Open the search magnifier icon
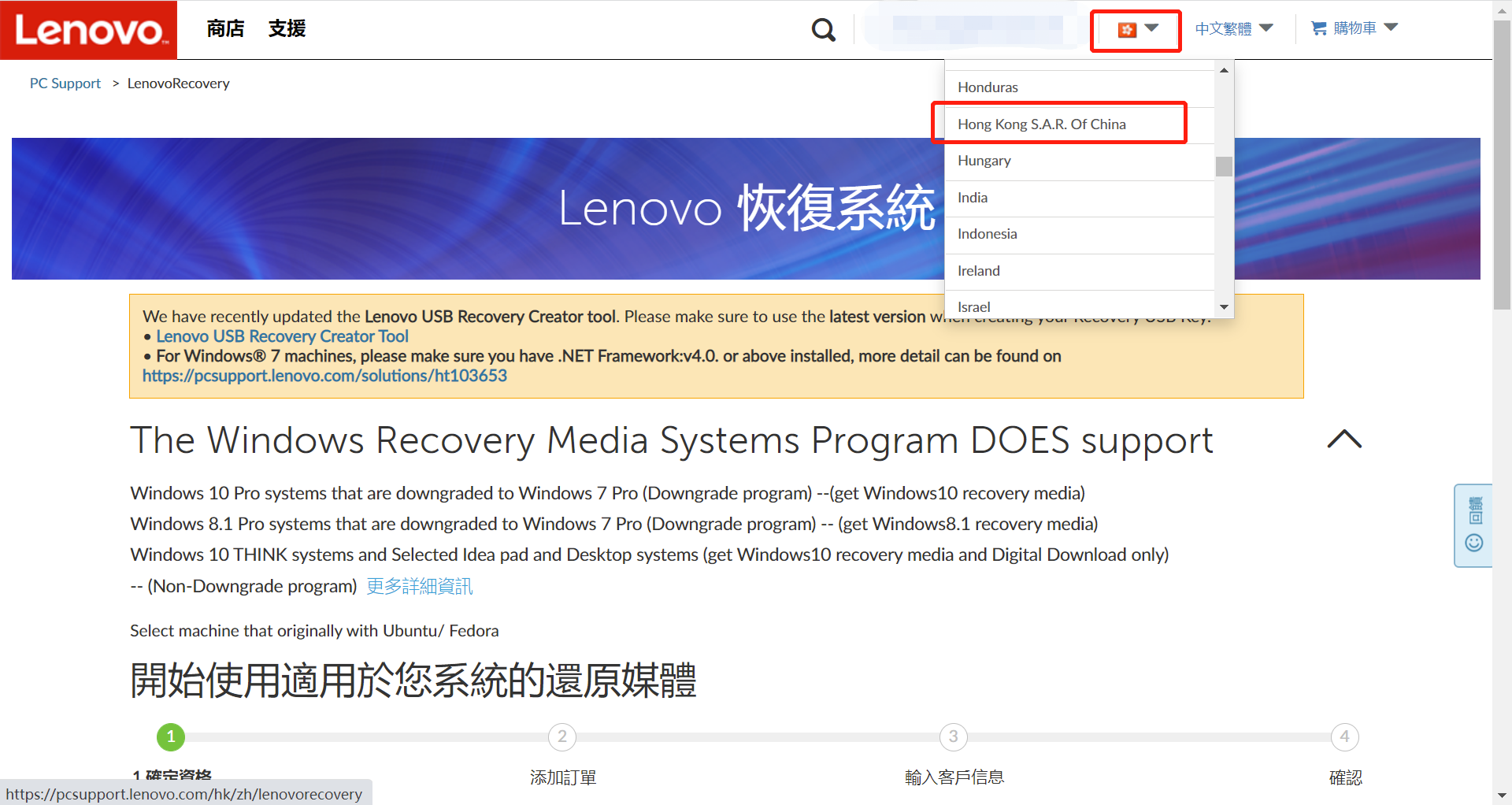The height and width of the screenshot is (805, 1512). (x=823, y=30)
